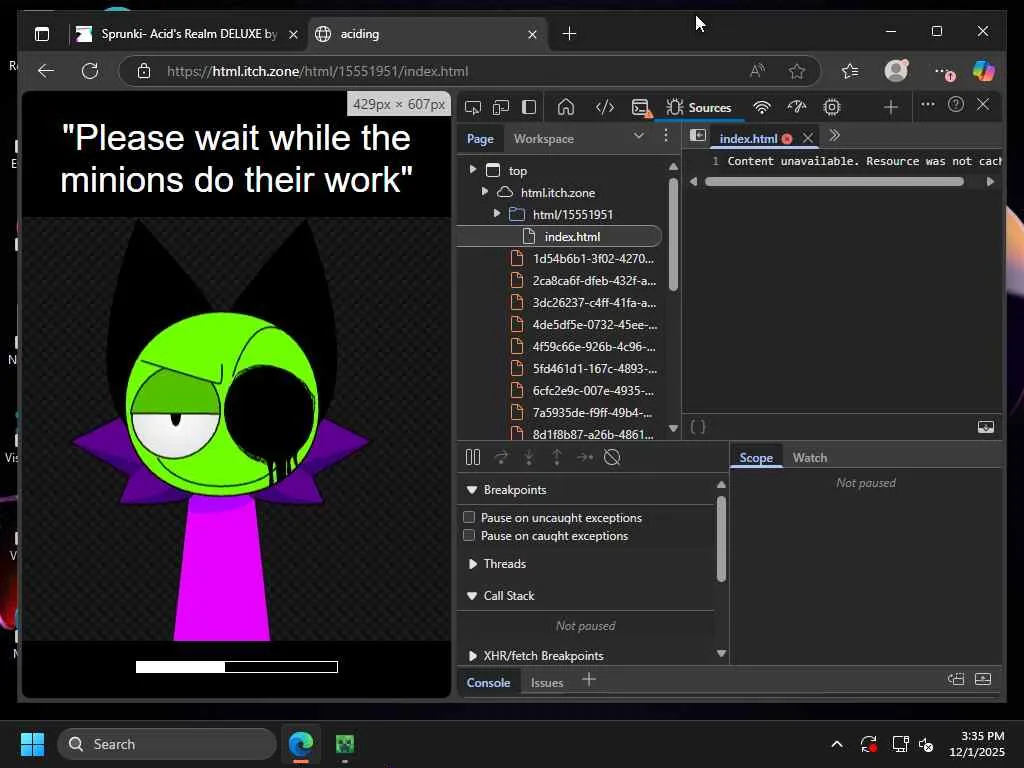Open the Issues drawer tab

[547, 682]
